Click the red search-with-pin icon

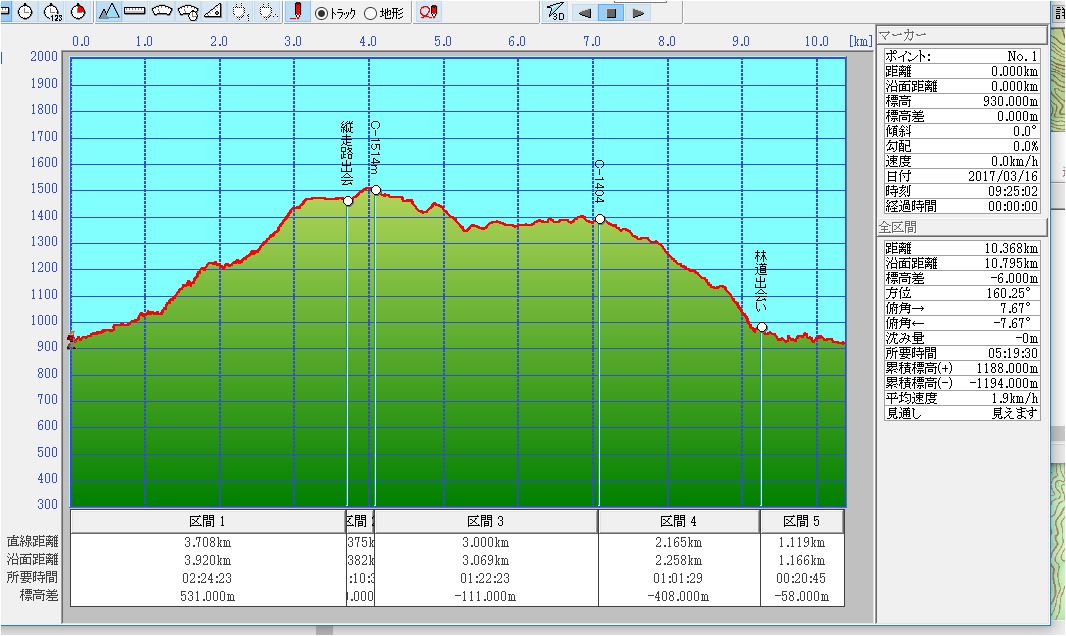pyautogui.click(x=428, y=12)
